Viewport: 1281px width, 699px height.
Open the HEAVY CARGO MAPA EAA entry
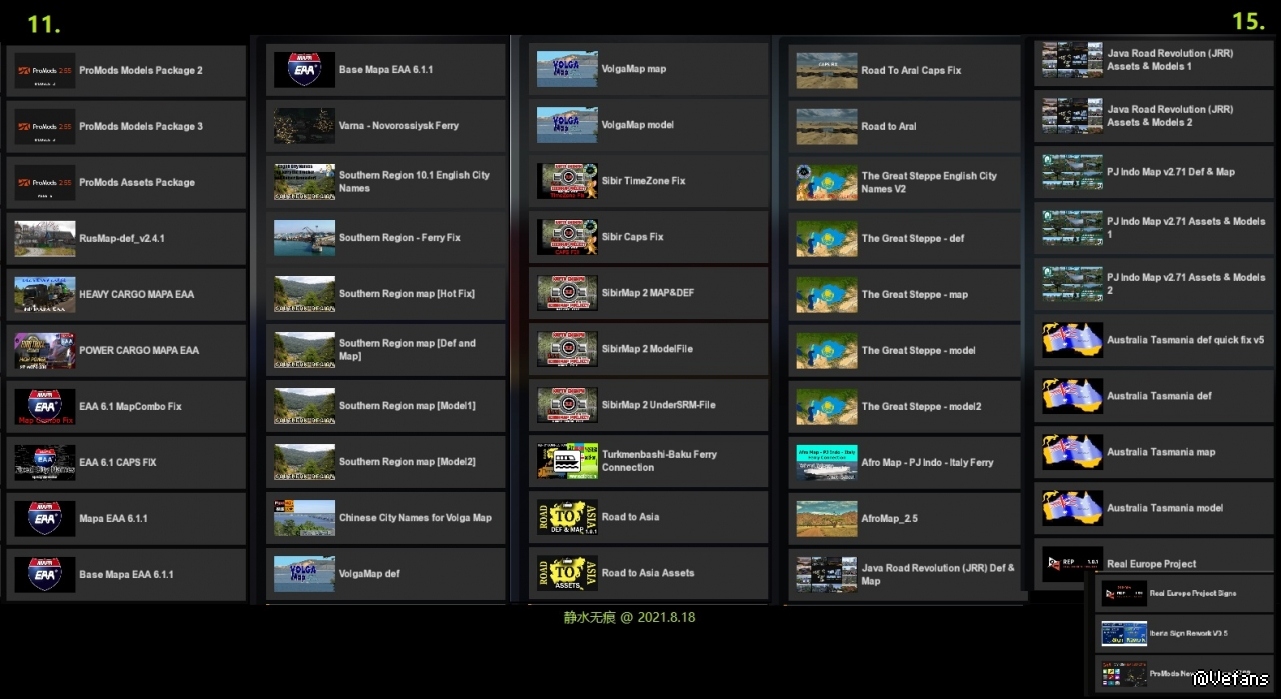click(x=126, y=295)
